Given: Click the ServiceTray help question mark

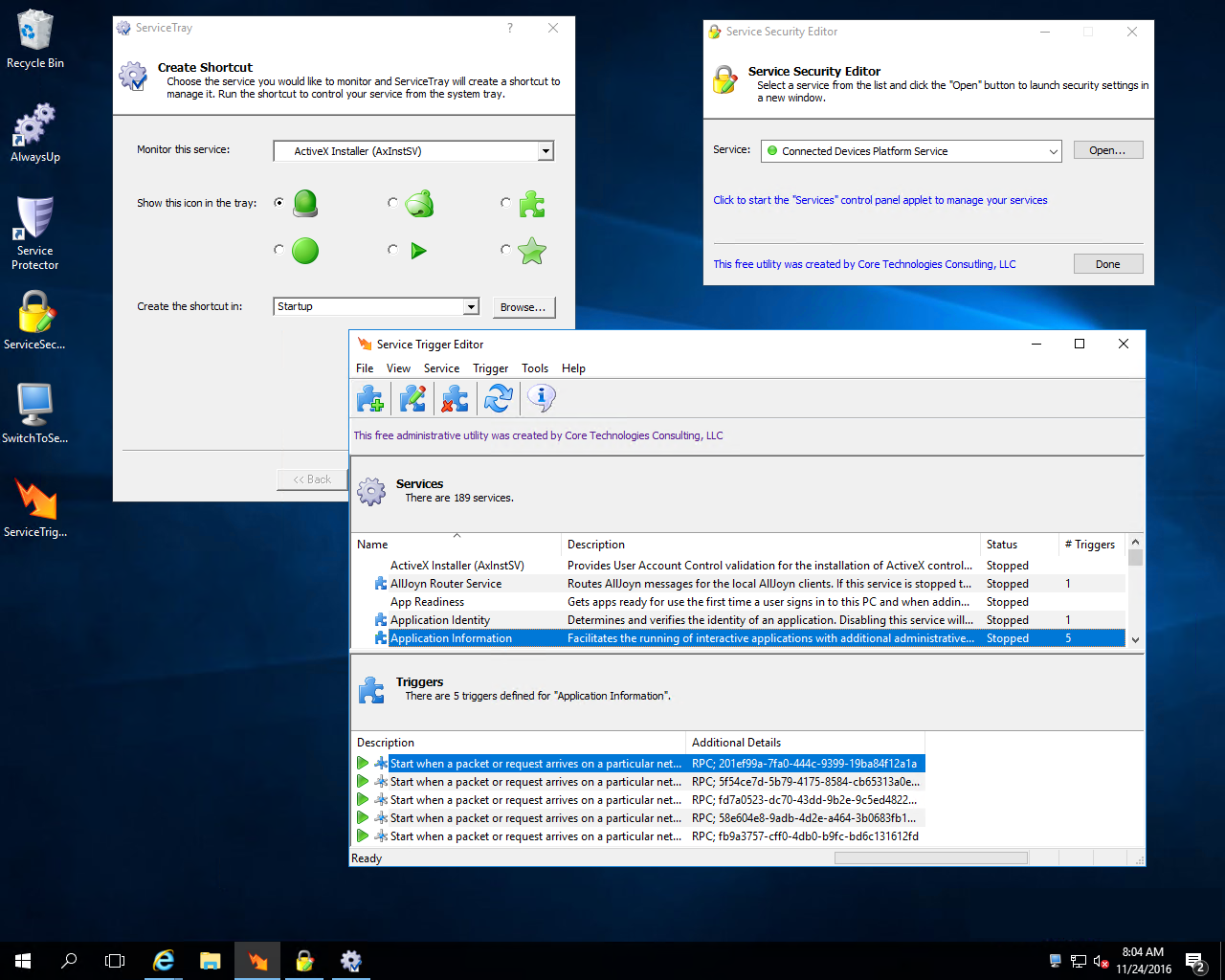Looking at the screenshot, I should click(x=510, y=28).
